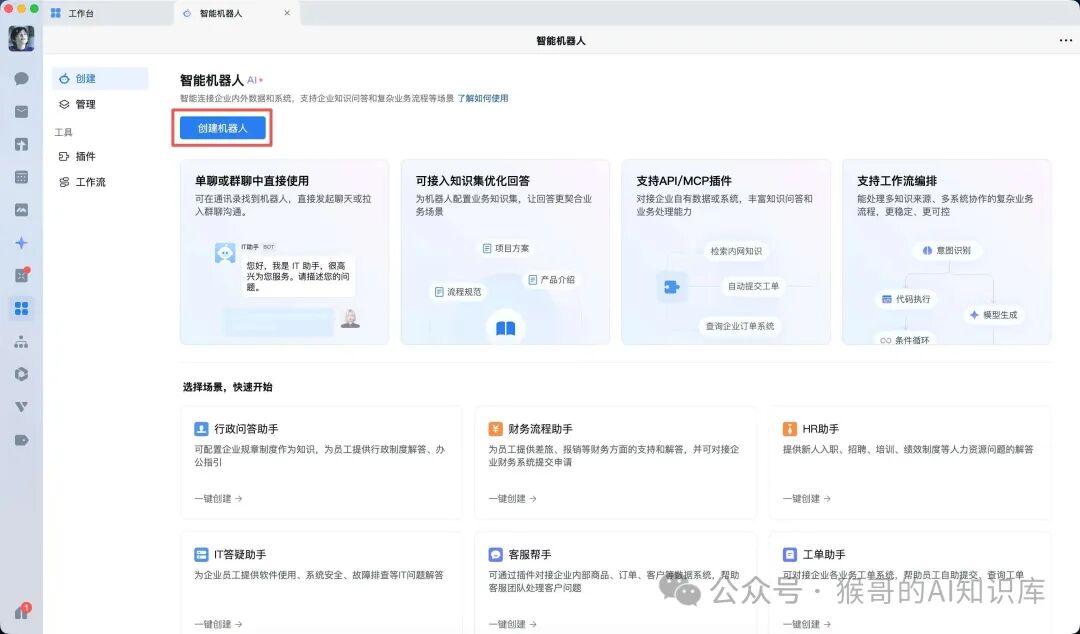Open the Contacts organization icon in sidebar
Screen dimensions: 1080x634
(x=21, y=343)
